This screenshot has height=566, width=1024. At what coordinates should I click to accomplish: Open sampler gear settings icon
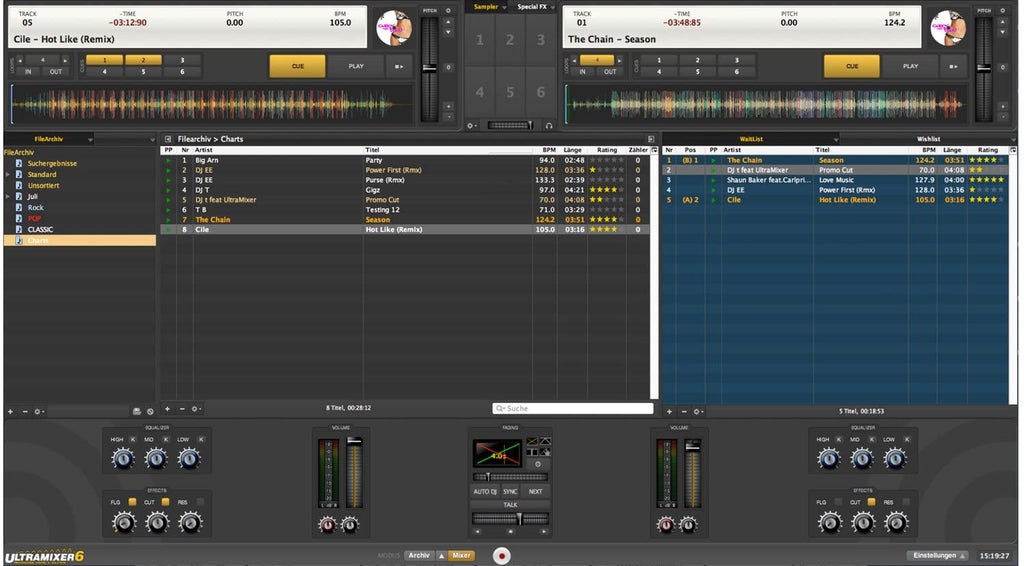pos(472,125)
